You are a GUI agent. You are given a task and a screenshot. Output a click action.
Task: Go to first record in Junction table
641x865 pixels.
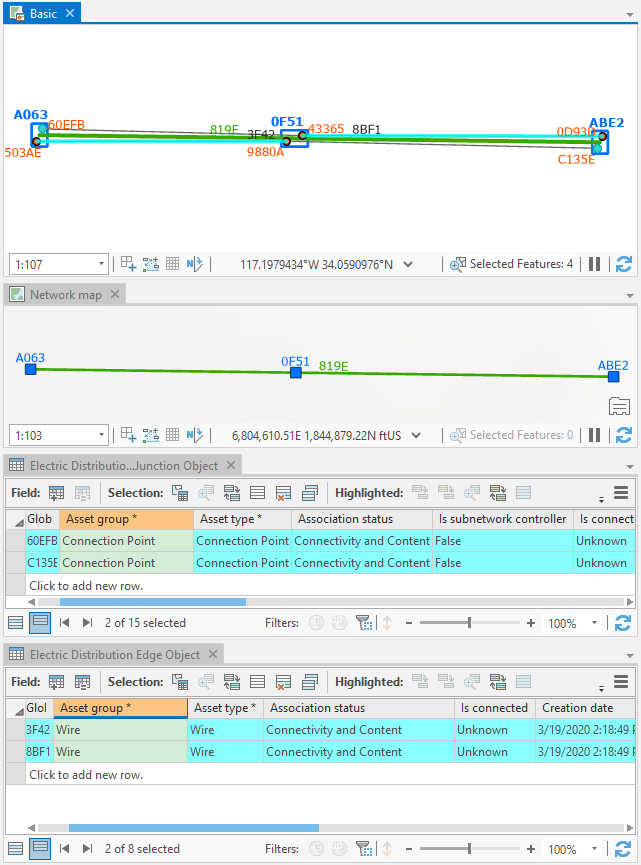[x=65, y=623]
